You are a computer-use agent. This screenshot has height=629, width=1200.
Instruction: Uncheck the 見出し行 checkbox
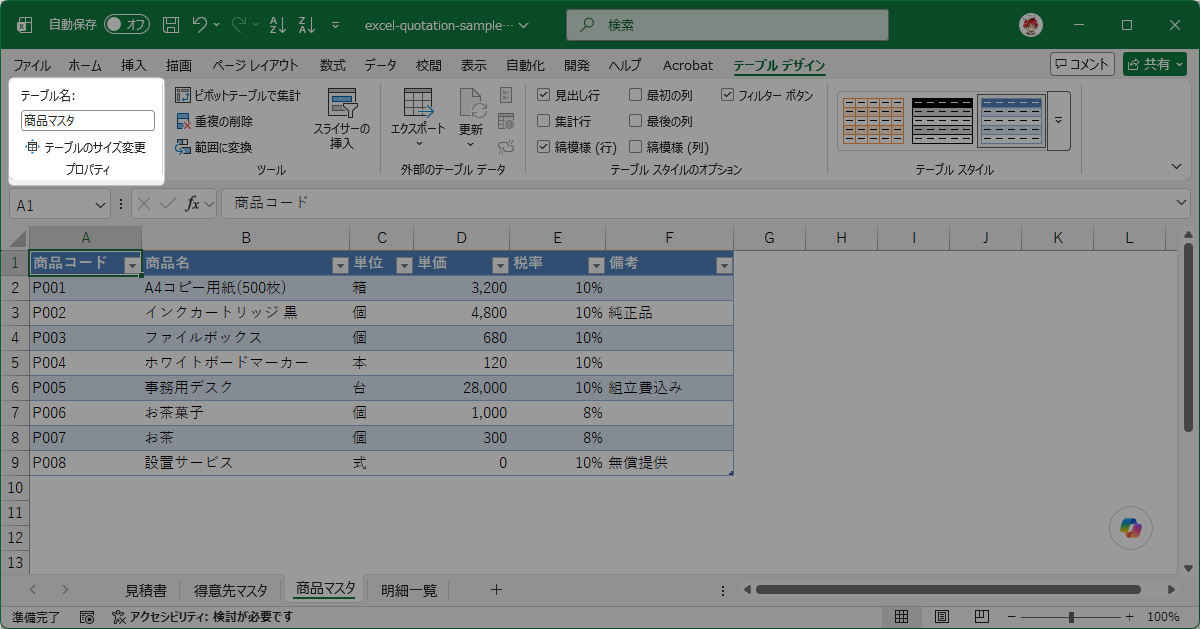(544, 95)
